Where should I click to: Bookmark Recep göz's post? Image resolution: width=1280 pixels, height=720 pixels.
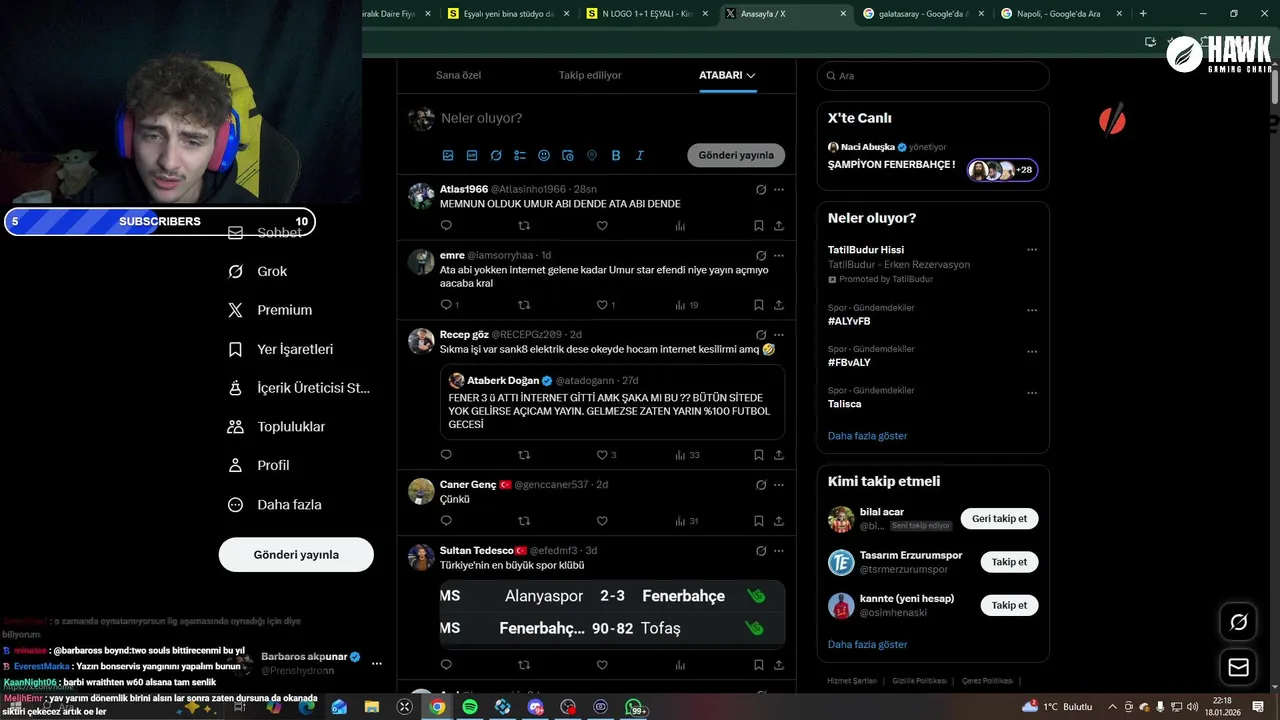pyautogui.click(x=759, y=455)
